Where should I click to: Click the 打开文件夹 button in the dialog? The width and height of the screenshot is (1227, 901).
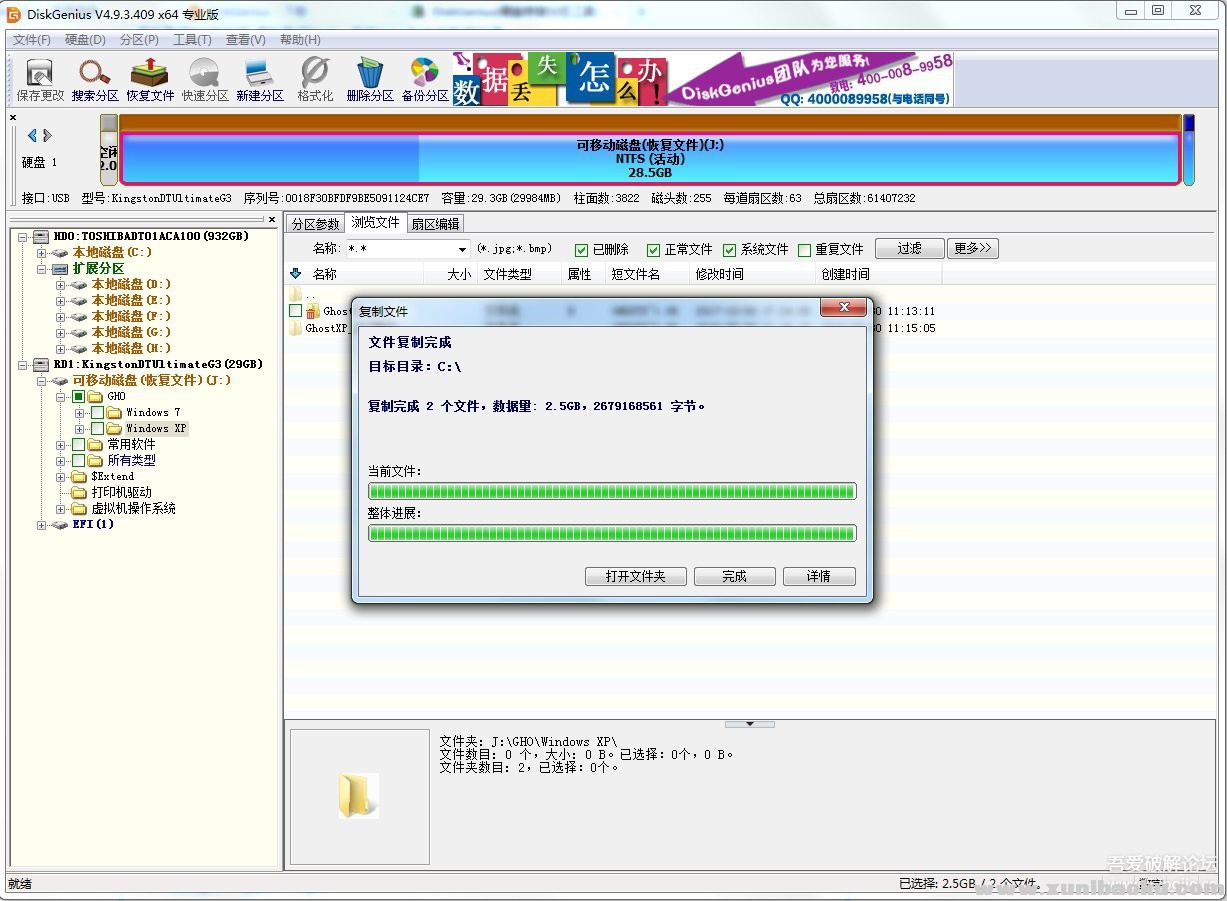tap(635, 576)
